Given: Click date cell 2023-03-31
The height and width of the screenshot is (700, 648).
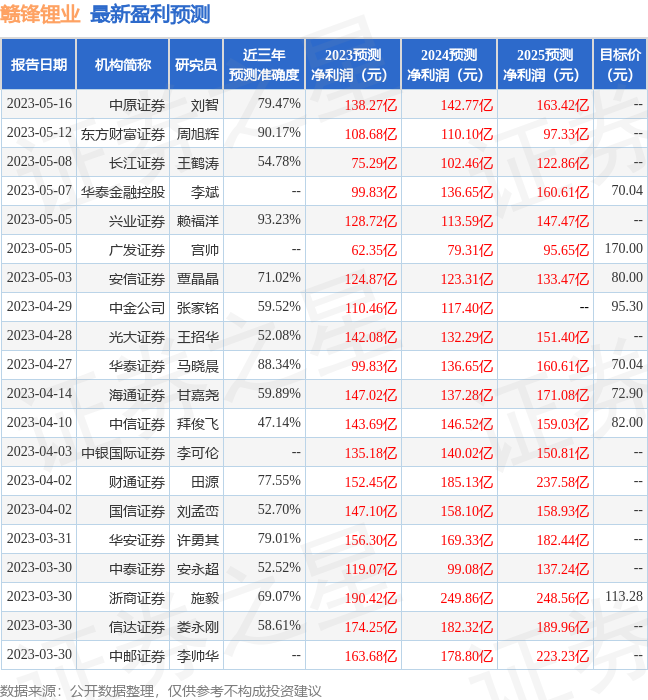Looking at the screenshot, I should pyautogui.click(x=39, y=539).
